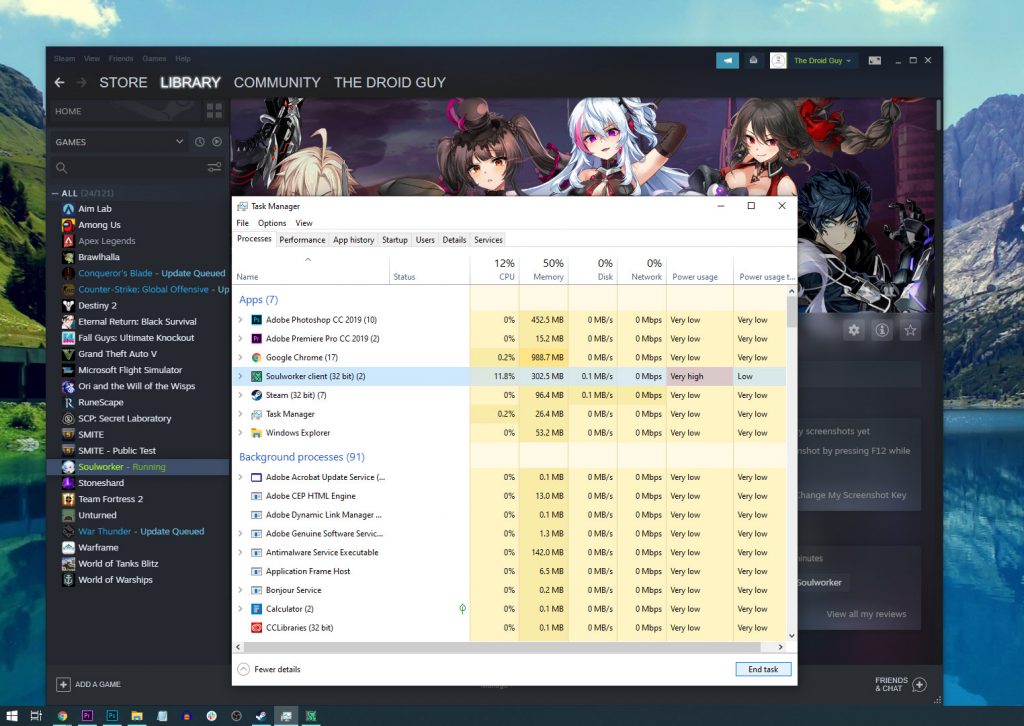Image resolution: width=1024 pixels, height=726 pixels.
Task: Open Task Manager's File menu
Action: click(x=242, y=223)
